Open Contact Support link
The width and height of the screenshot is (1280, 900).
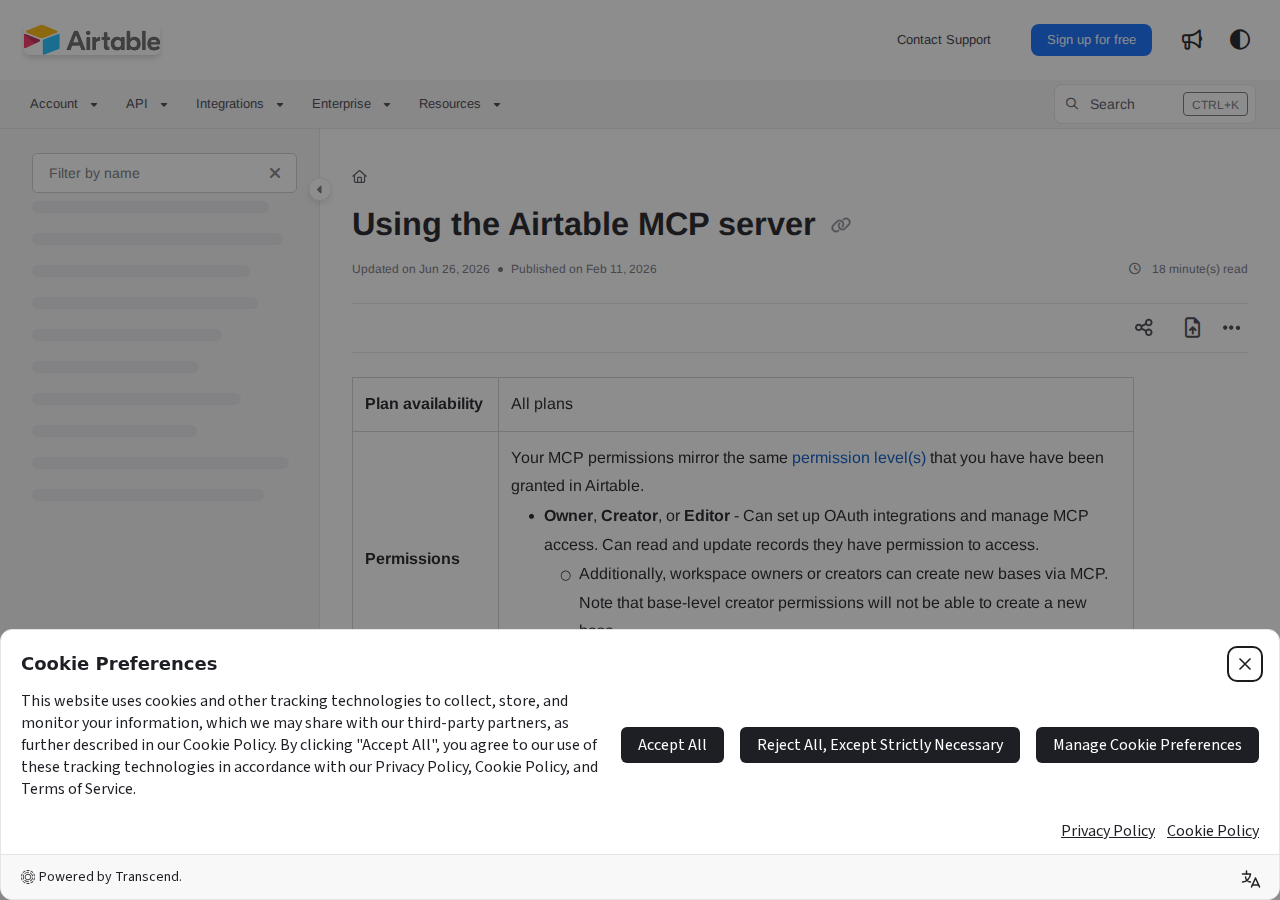tap(944, 40)
